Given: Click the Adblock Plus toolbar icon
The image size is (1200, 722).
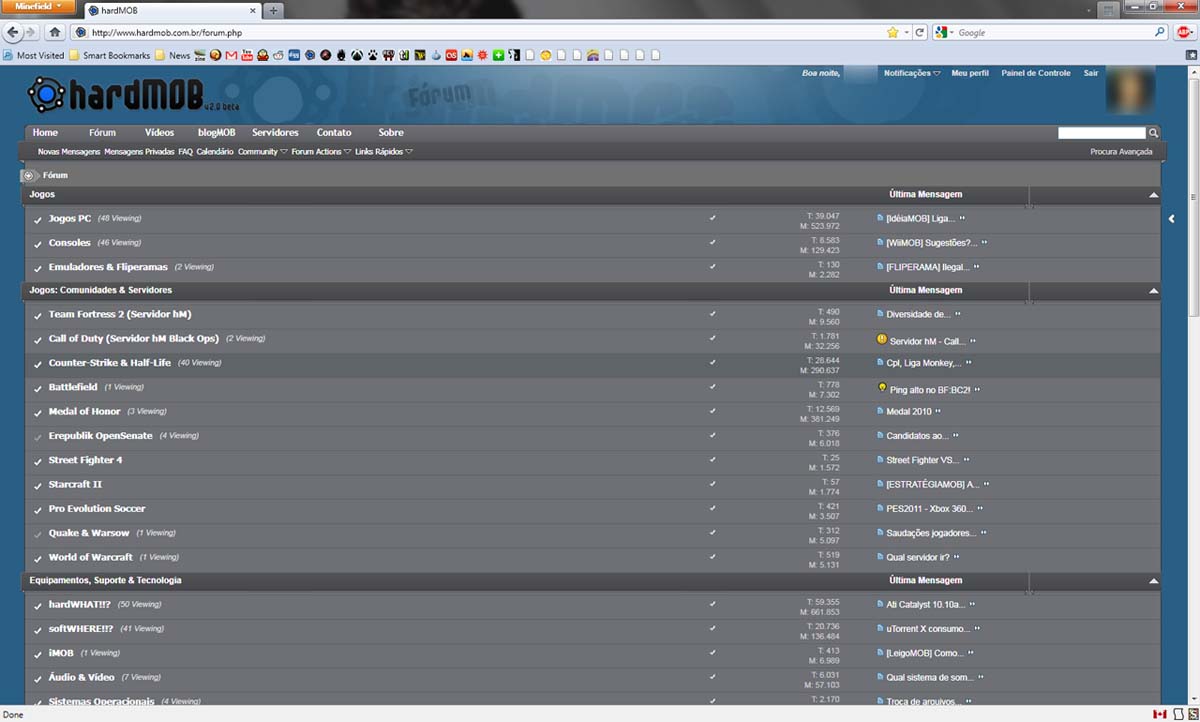Looking at the screenshot, I should pos(1184,32).
